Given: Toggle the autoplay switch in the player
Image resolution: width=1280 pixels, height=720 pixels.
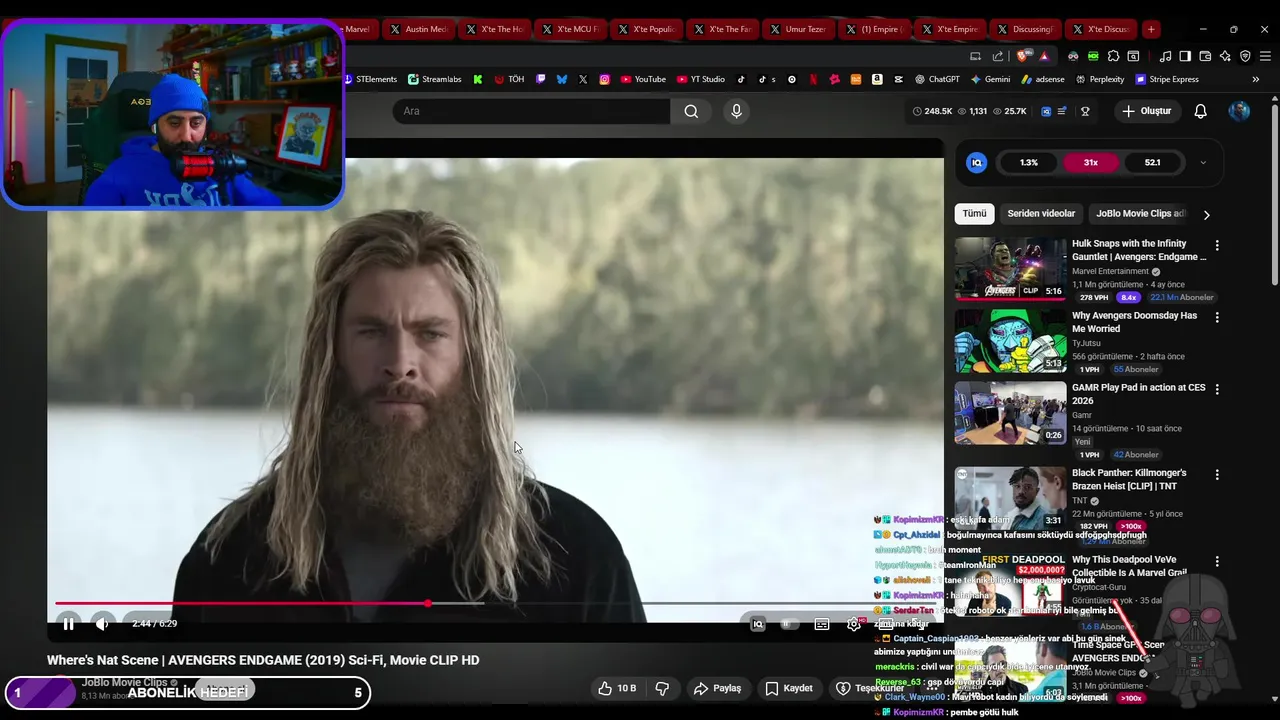Looking at the screenshot, I should coord(788,624).
